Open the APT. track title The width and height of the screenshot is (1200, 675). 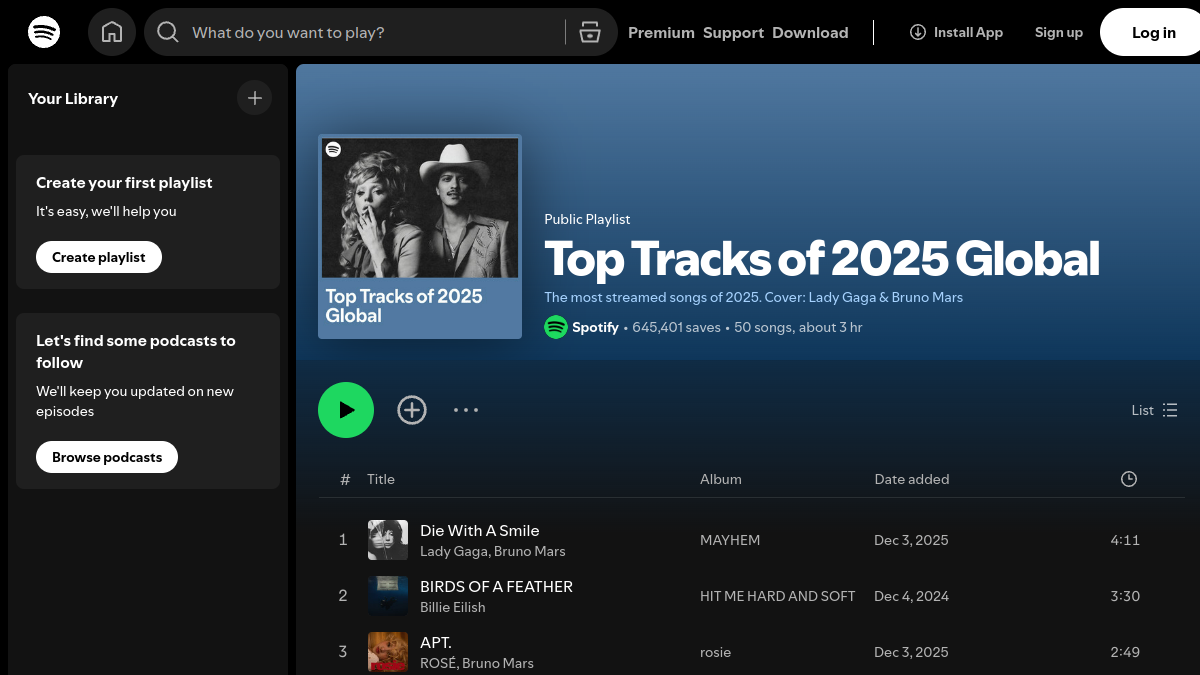point(436,642)
